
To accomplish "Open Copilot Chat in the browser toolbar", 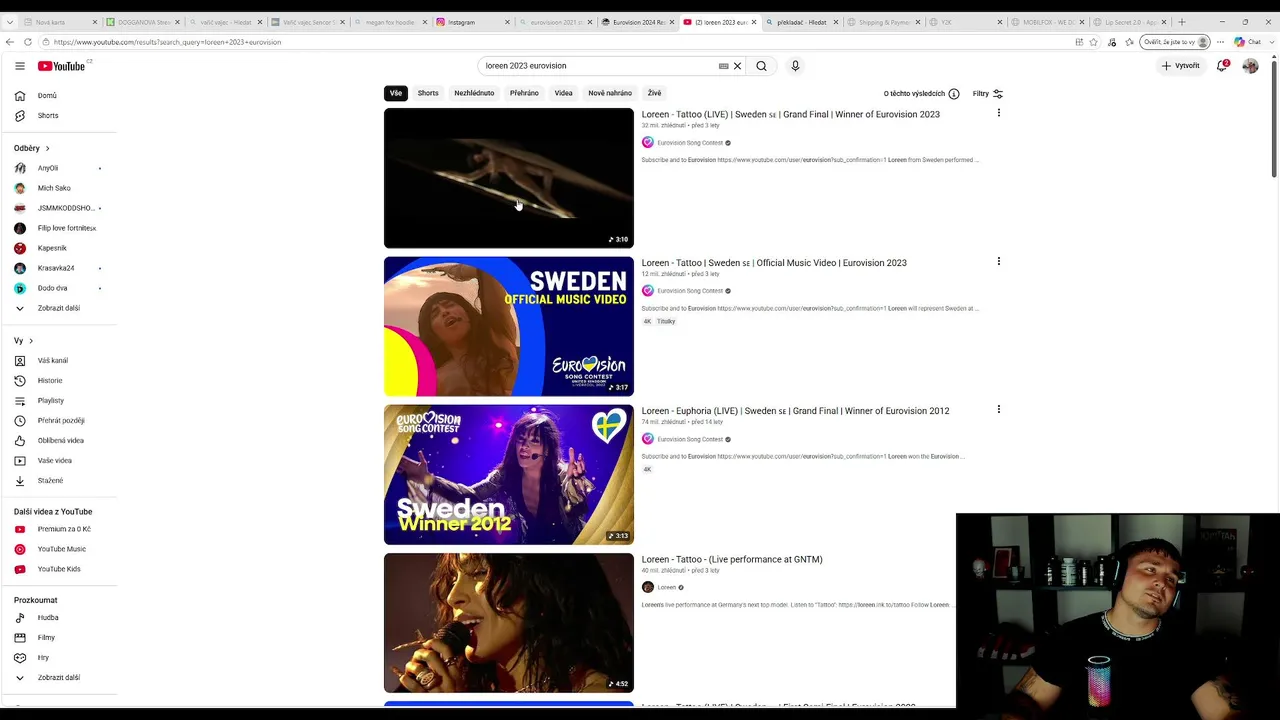I will tap(1247, 42).
